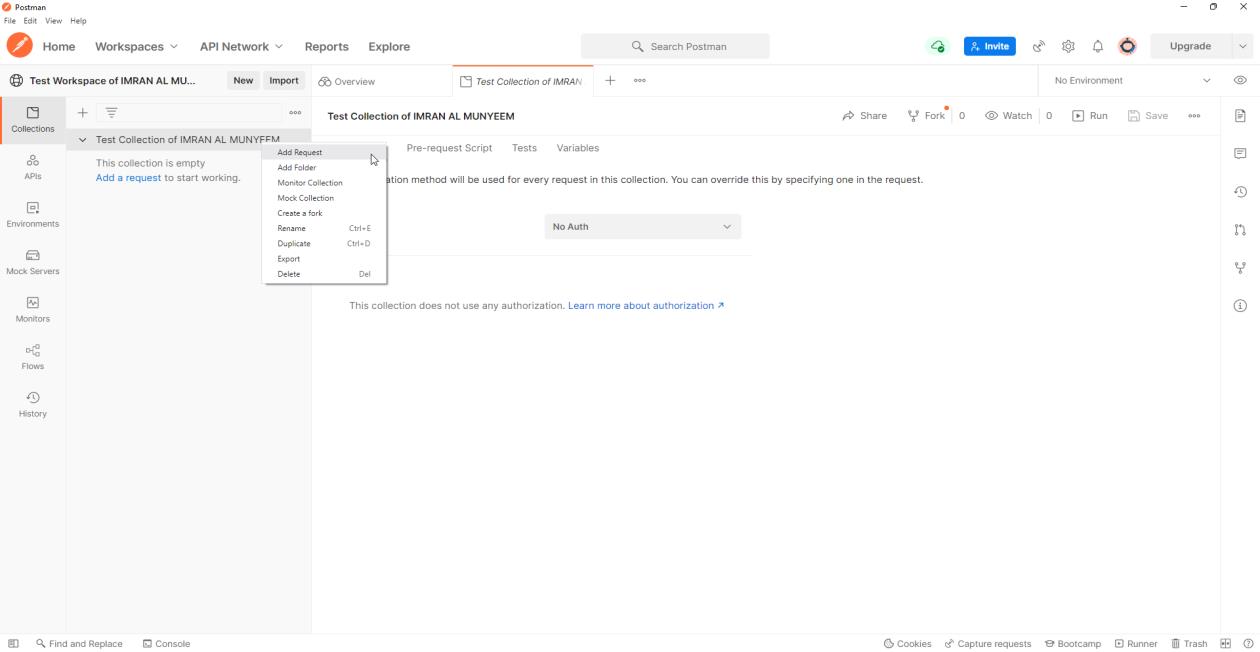This screenshot has width=1260, height=652.
Task: Collapse the Test Collection tree item
Action: (83, 140)
